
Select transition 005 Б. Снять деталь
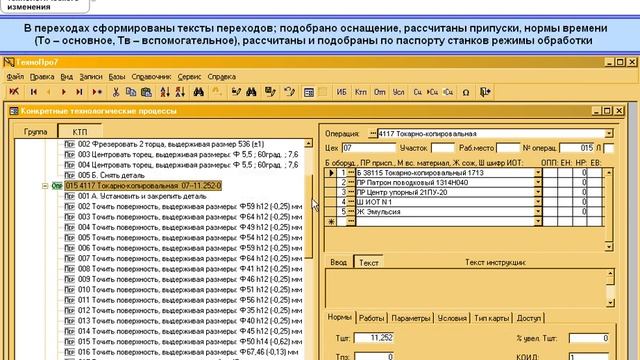tap(111, 176)
